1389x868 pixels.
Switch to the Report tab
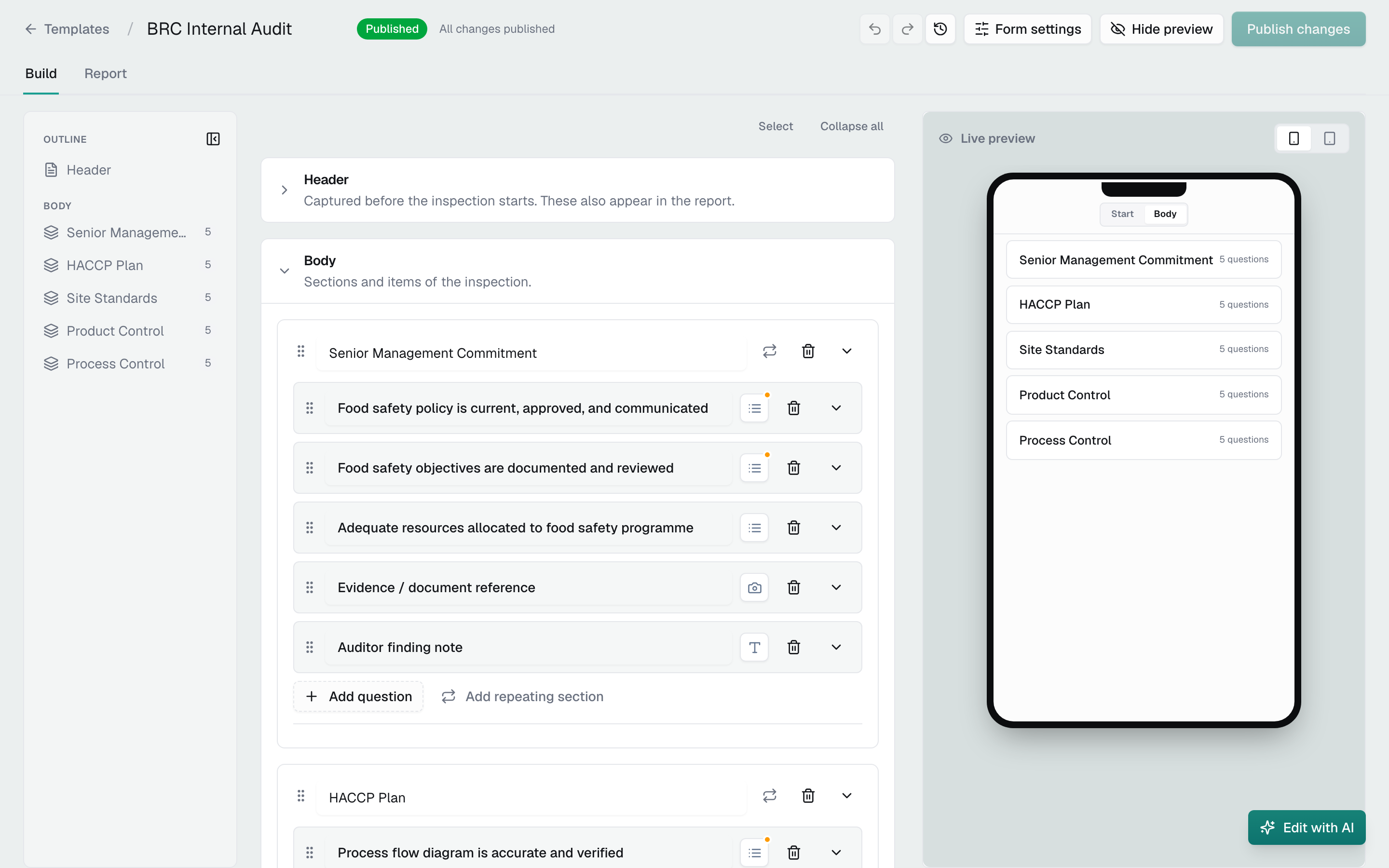[105, 73]
